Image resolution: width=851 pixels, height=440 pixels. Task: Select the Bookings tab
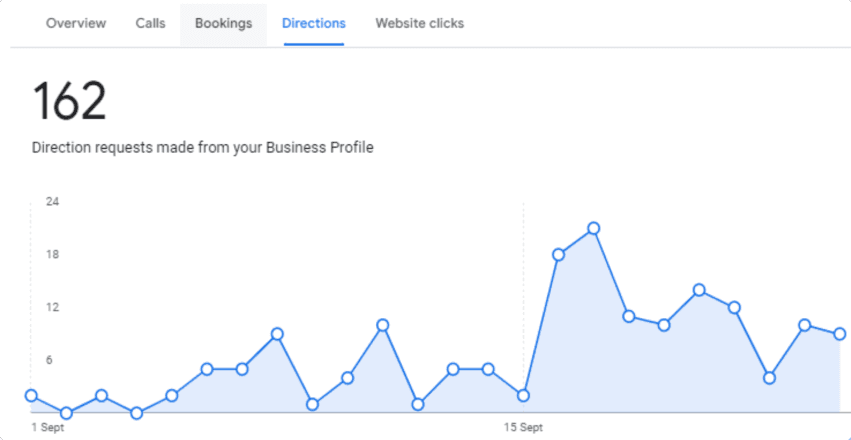click(x=223, y=23)
